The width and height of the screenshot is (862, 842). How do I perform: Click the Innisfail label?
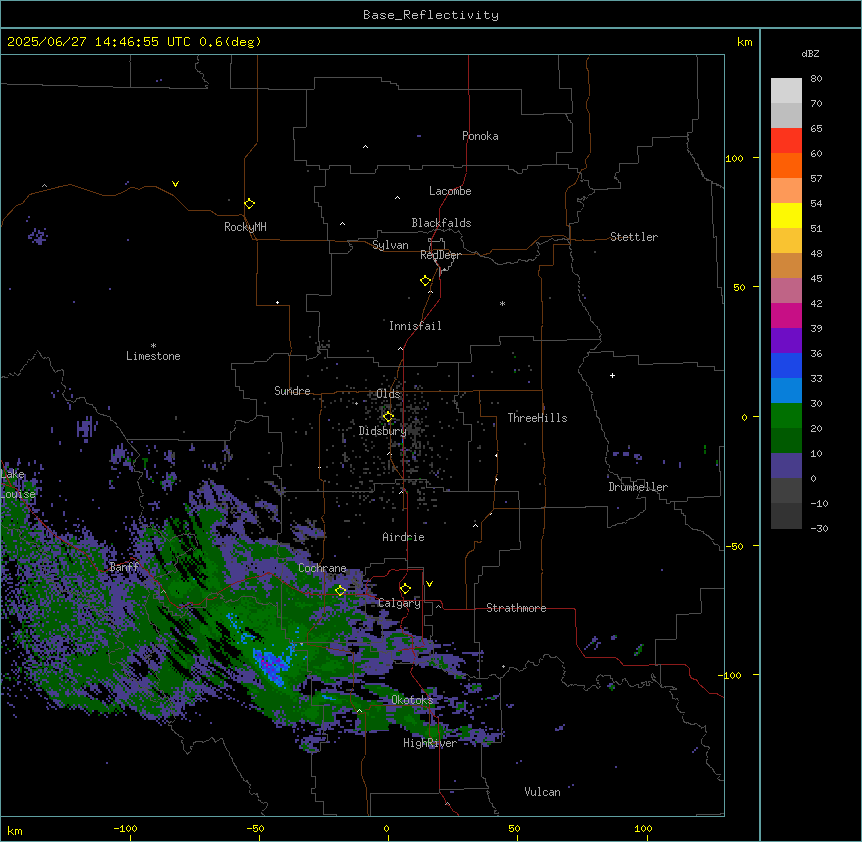(415, 326)
